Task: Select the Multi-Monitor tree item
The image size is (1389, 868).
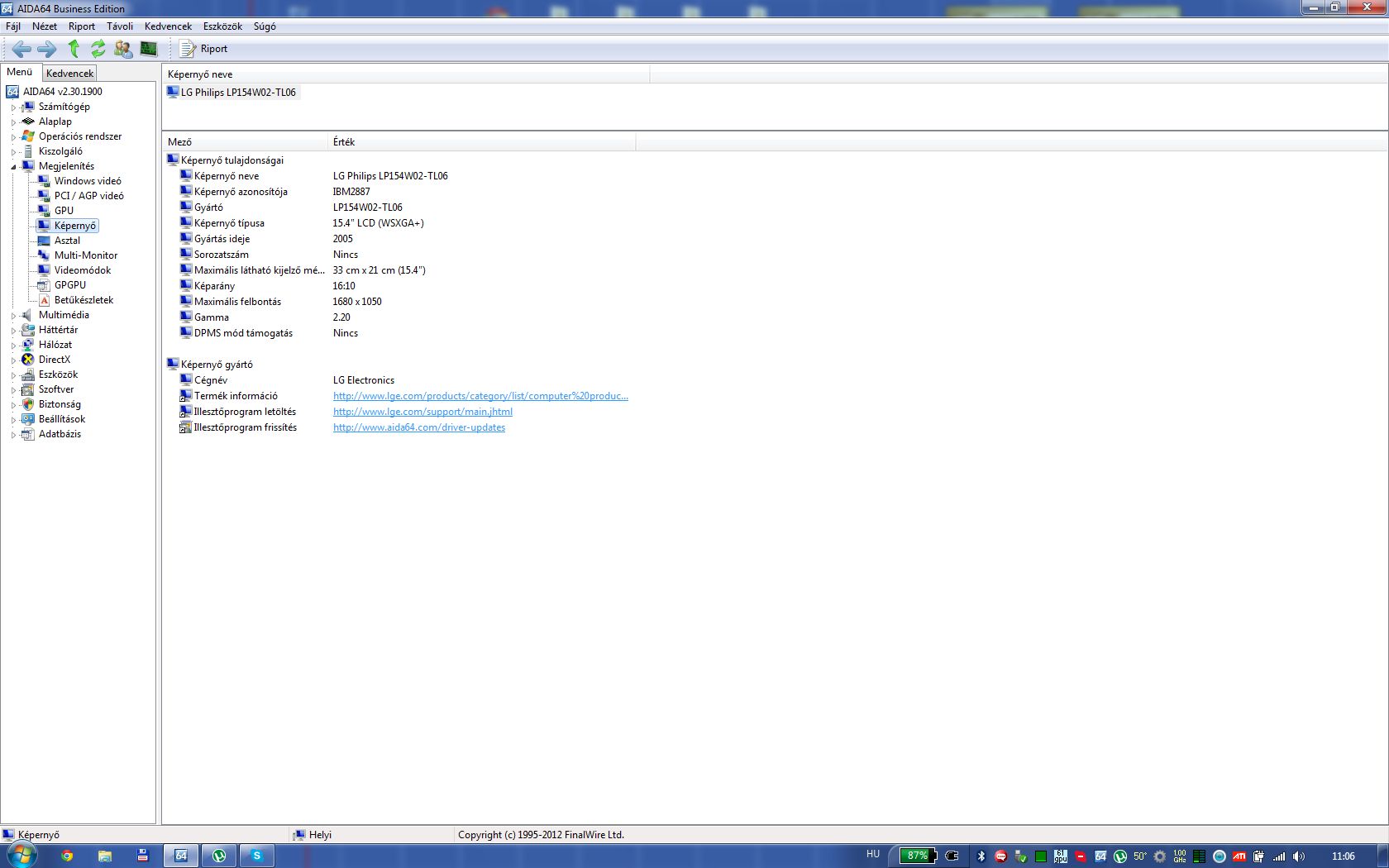Action: coord(86,255)
